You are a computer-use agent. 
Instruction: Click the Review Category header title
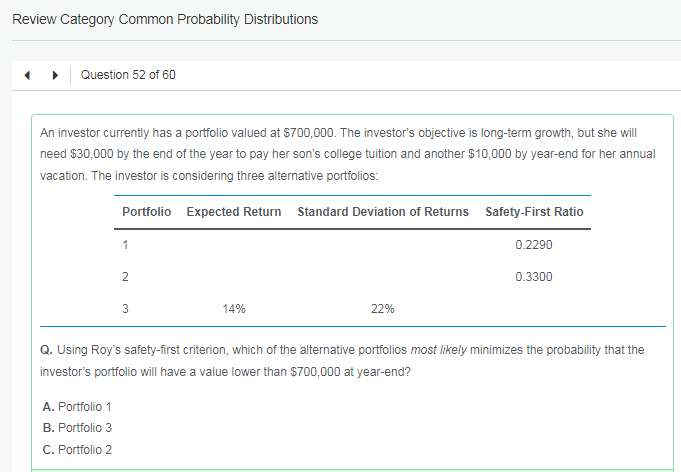click(x=165, y=19)
